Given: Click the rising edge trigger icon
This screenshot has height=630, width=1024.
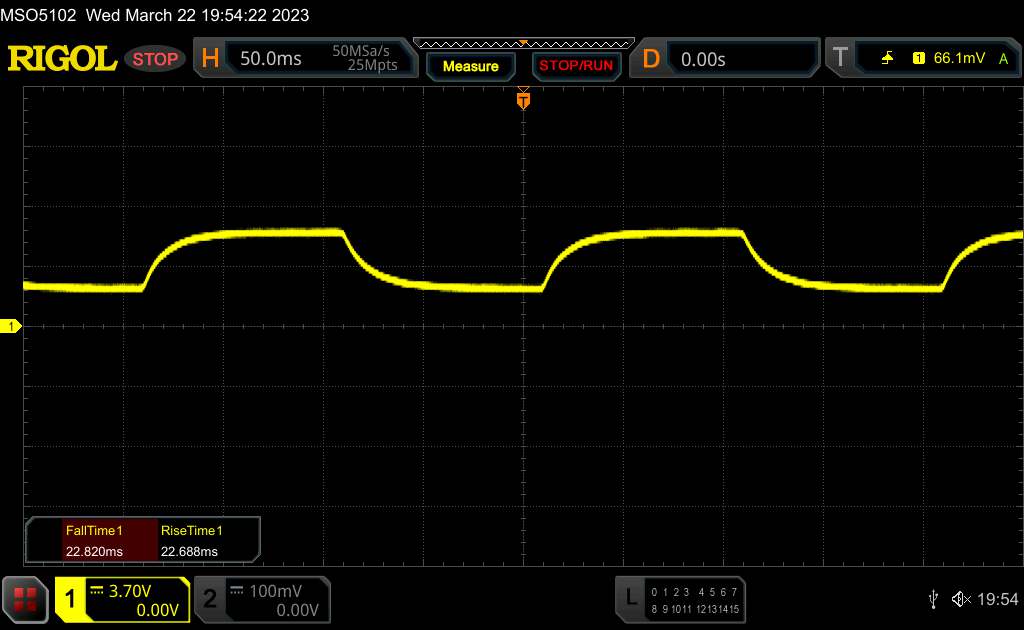Looking at the screenshot, I should (x=887, y=58).
